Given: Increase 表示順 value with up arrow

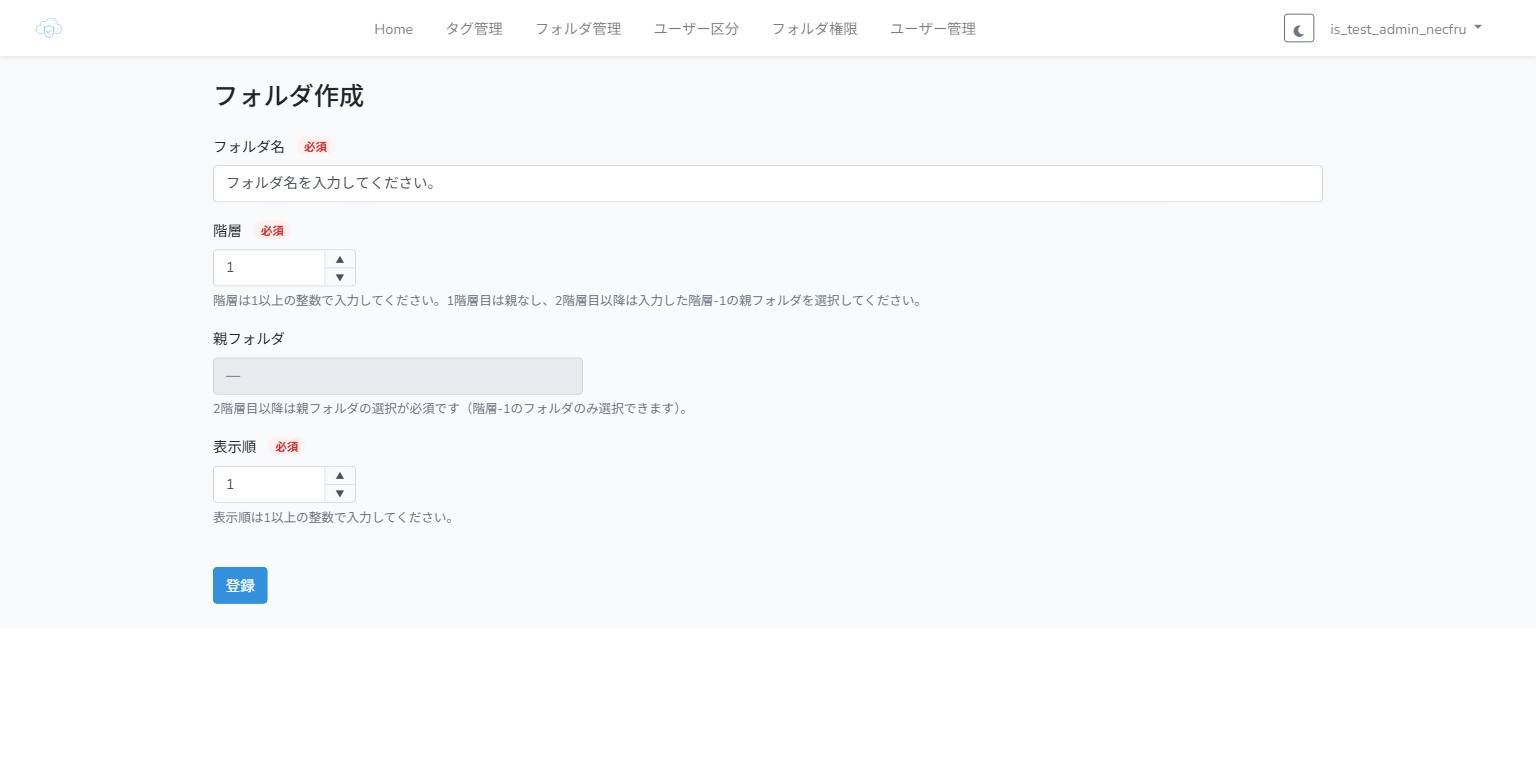Looking at the screenshot, I should pyautogui.click(x=340, y=475).
